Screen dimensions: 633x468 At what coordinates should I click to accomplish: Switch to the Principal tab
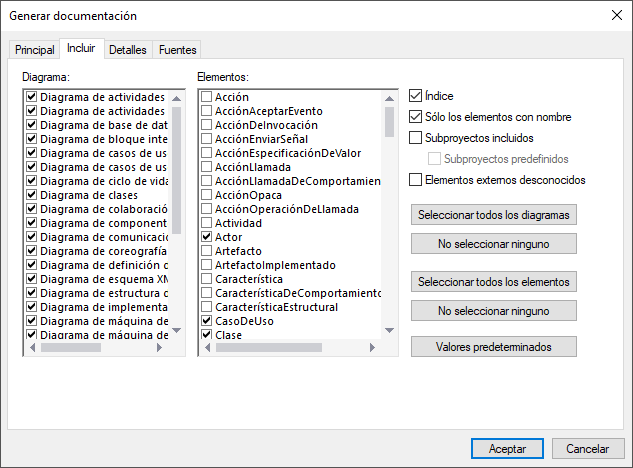tap(34, 49)
